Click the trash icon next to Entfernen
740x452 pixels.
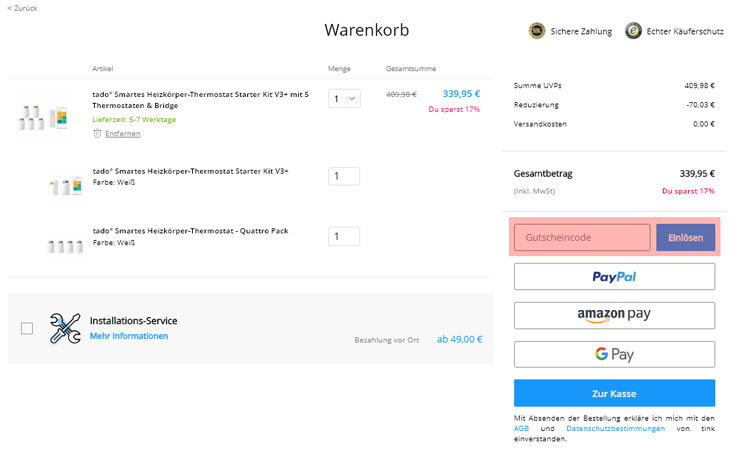[97, 134]
